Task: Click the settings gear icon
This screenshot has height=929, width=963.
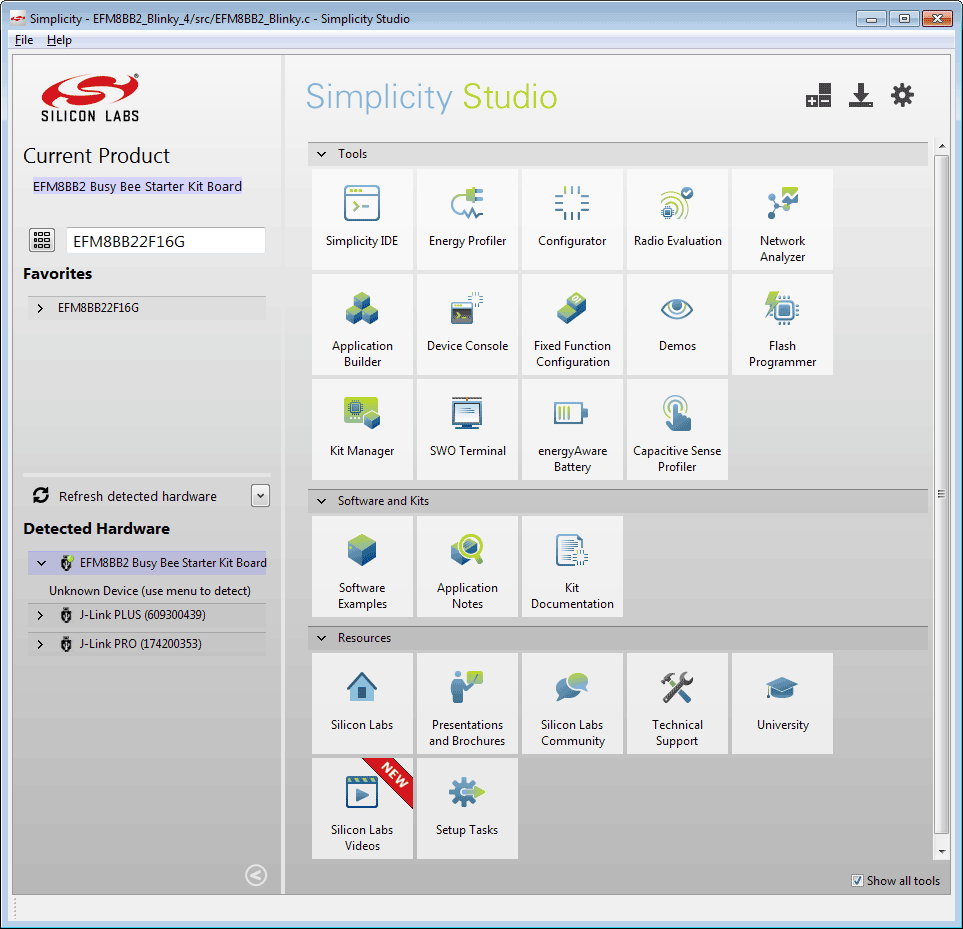Action: pyautogui.click(x=902, y=96)
